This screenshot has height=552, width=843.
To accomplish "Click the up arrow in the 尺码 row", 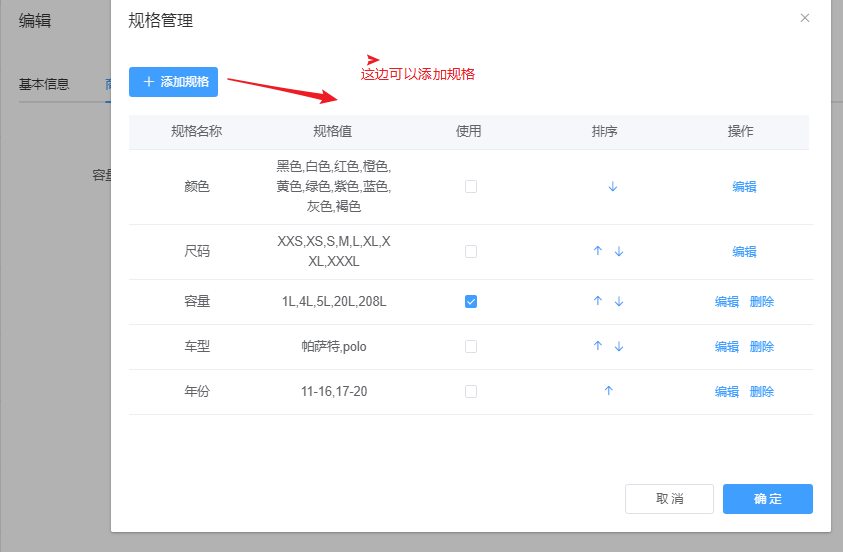I will (598, 251).
